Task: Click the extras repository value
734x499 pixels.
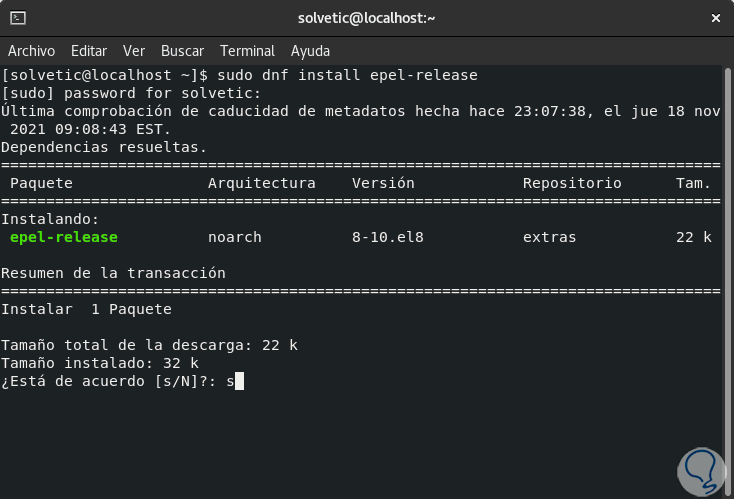Action: click(549, 237)
